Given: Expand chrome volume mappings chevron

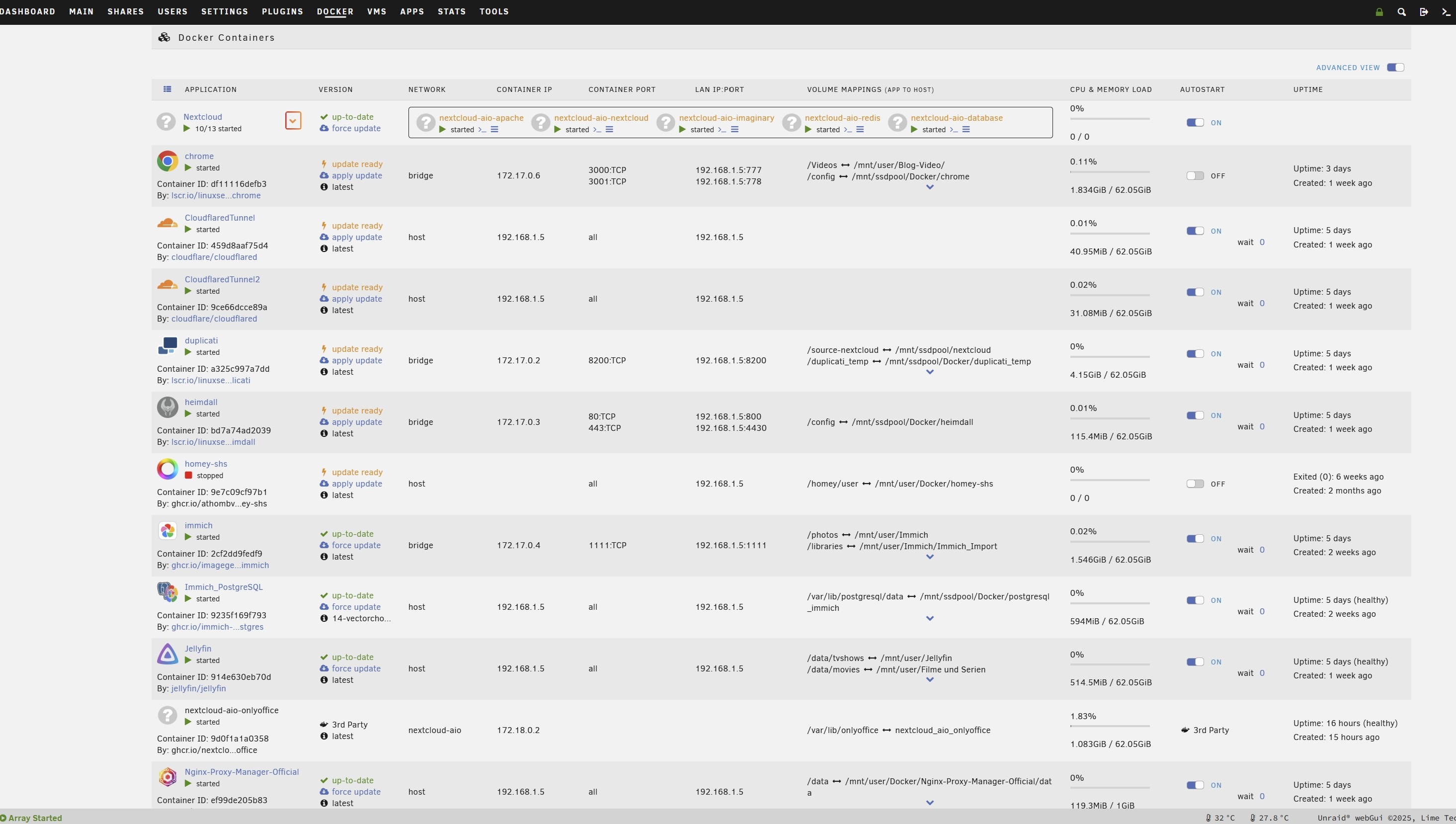Looking at the screenshot, I should pos(929,187).
